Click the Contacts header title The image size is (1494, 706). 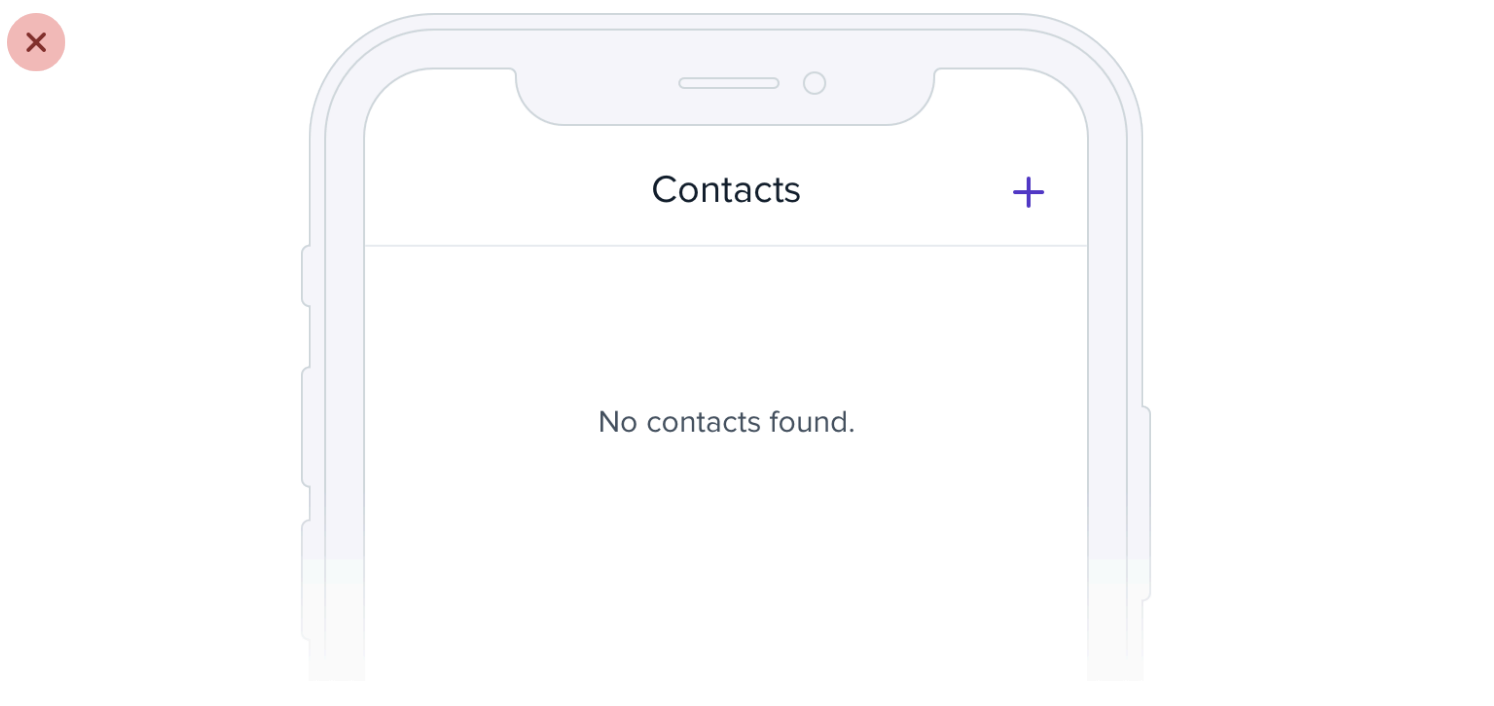click(726, 190)
